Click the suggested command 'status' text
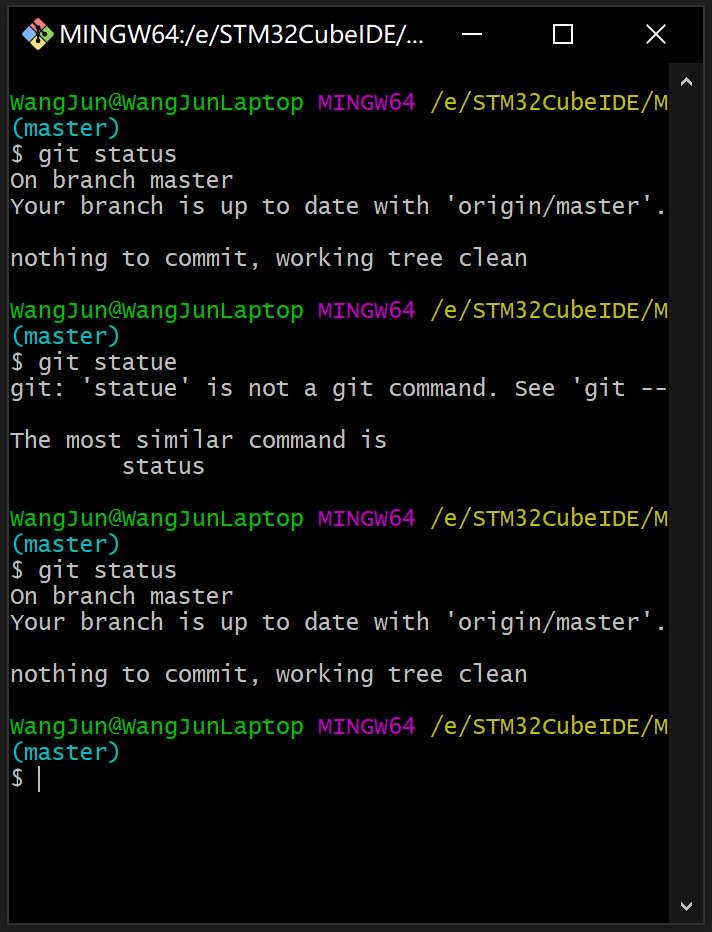Image resolution: width=712 pixels, height=932 pixels. point(162,465)
